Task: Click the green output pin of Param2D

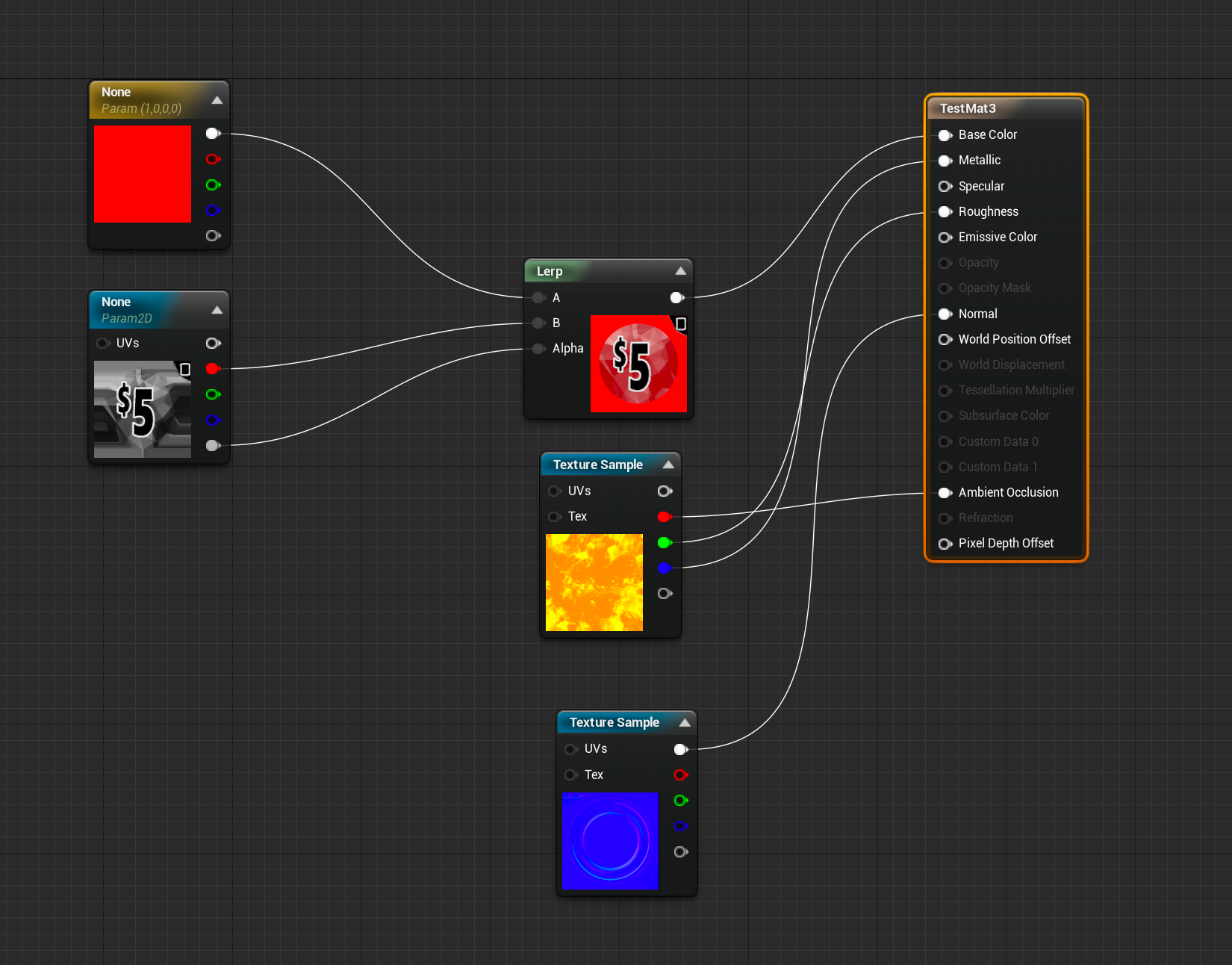Action: [x=213, y=394]
